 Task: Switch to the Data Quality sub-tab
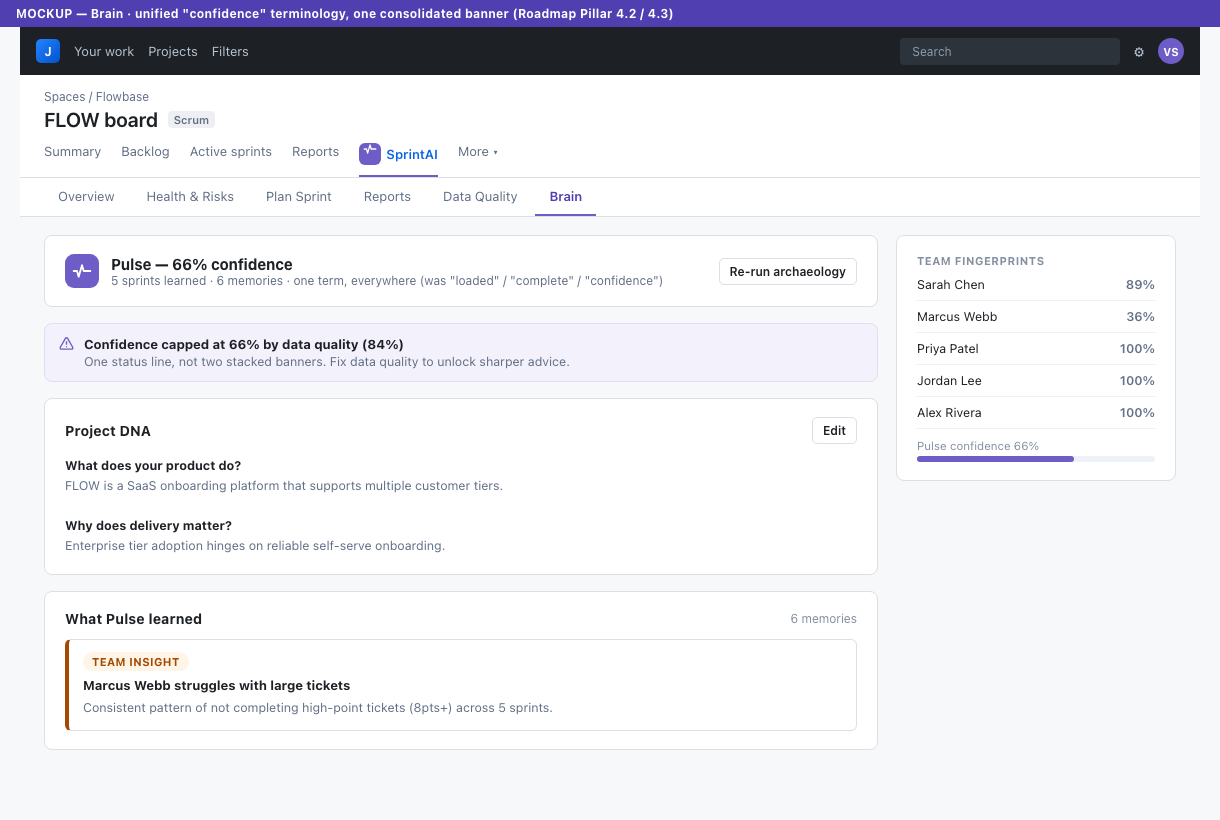click(x=480, y=197)
